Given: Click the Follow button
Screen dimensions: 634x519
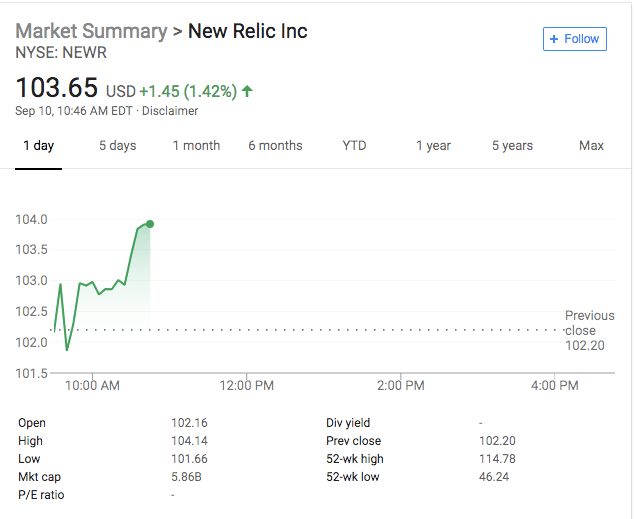Looking at the screenshot, I should pos(575,39).
